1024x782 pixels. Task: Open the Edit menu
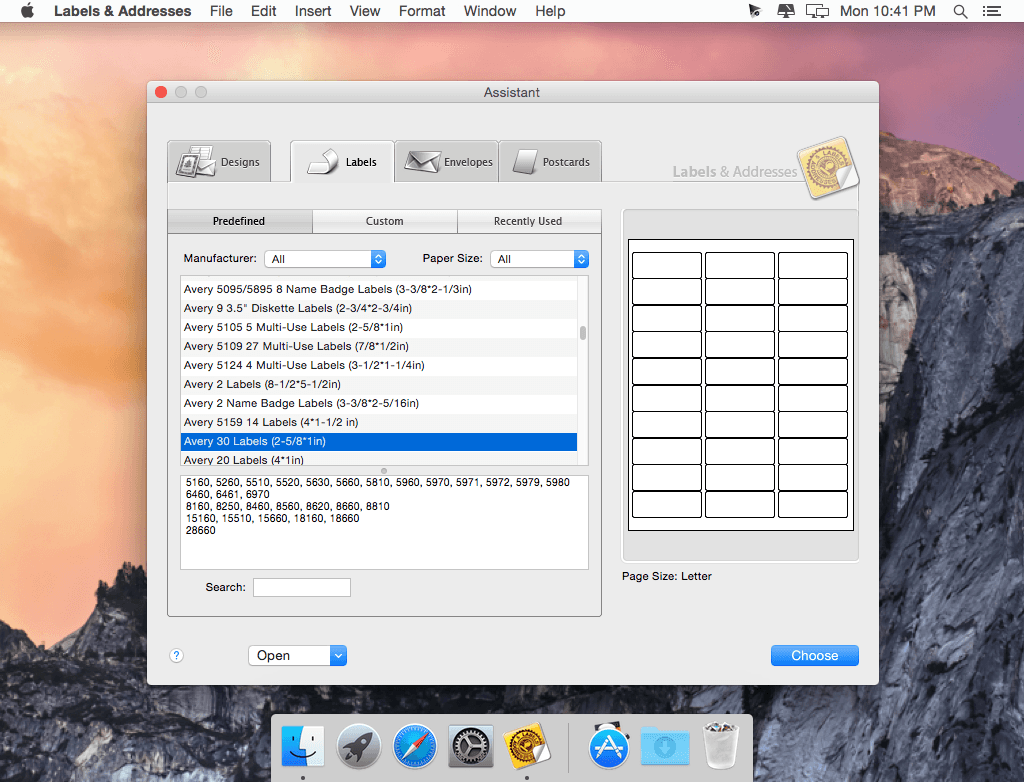tap(263, 11)
